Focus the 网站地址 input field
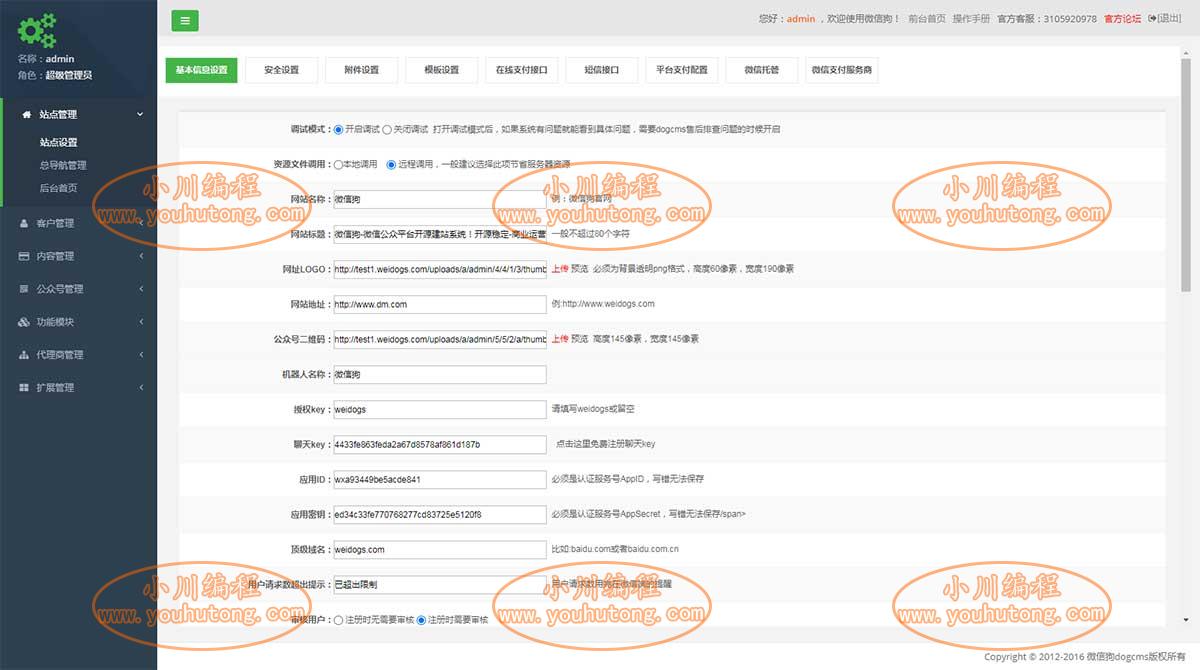Image resolution: width=1200 pixels, height=670 pixels. [x=439, y=304]
